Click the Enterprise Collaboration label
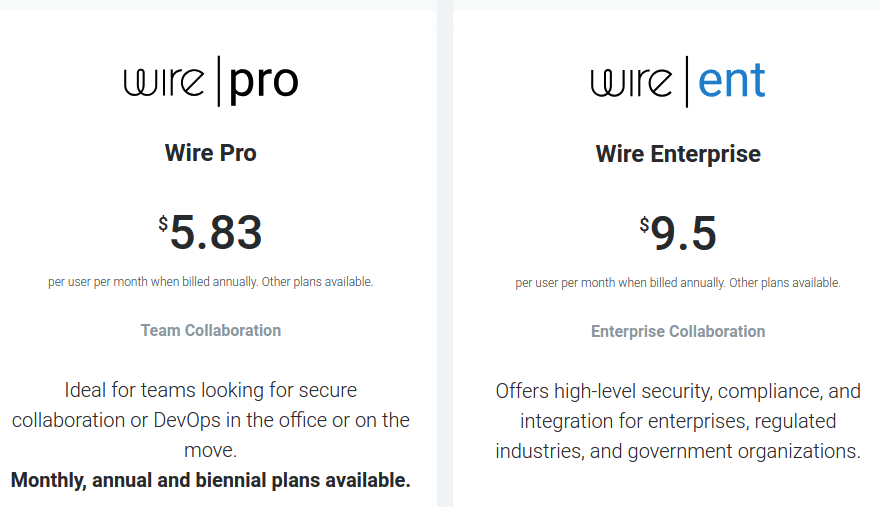 pos(678,331)
